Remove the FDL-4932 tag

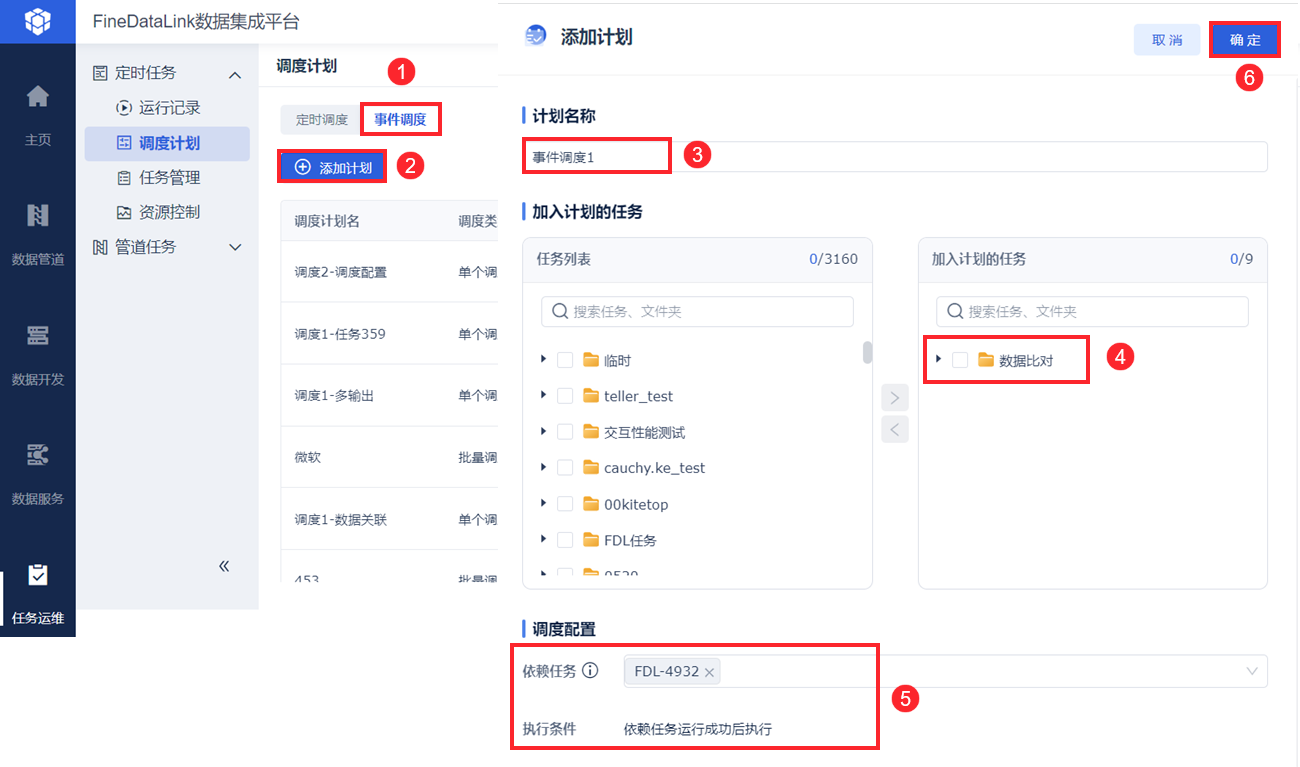coord(709,672)
